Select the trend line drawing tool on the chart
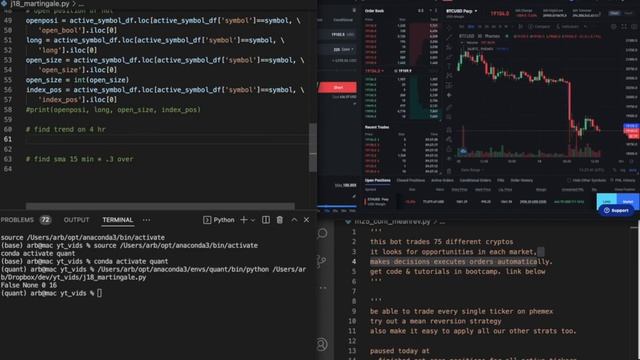Viewport: 640px width, 360px height. (x=449, y=38)
